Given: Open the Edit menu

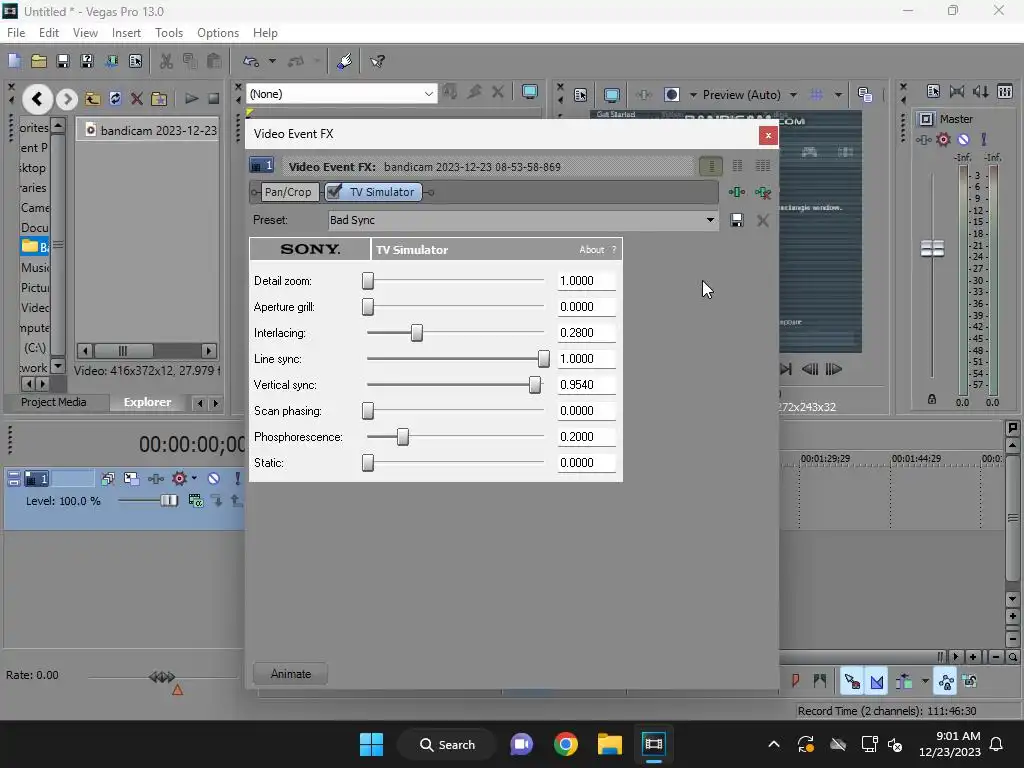Looking at the screenshot, I should (x=49, y=33).
